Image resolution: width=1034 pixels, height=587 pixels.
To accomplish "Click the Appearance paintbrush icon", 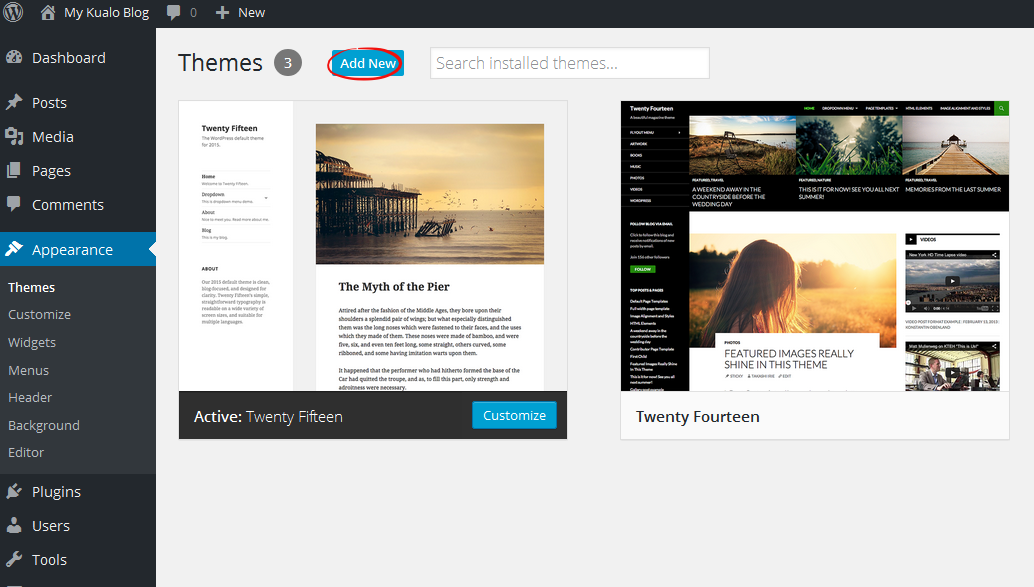I will click(14, 249).
